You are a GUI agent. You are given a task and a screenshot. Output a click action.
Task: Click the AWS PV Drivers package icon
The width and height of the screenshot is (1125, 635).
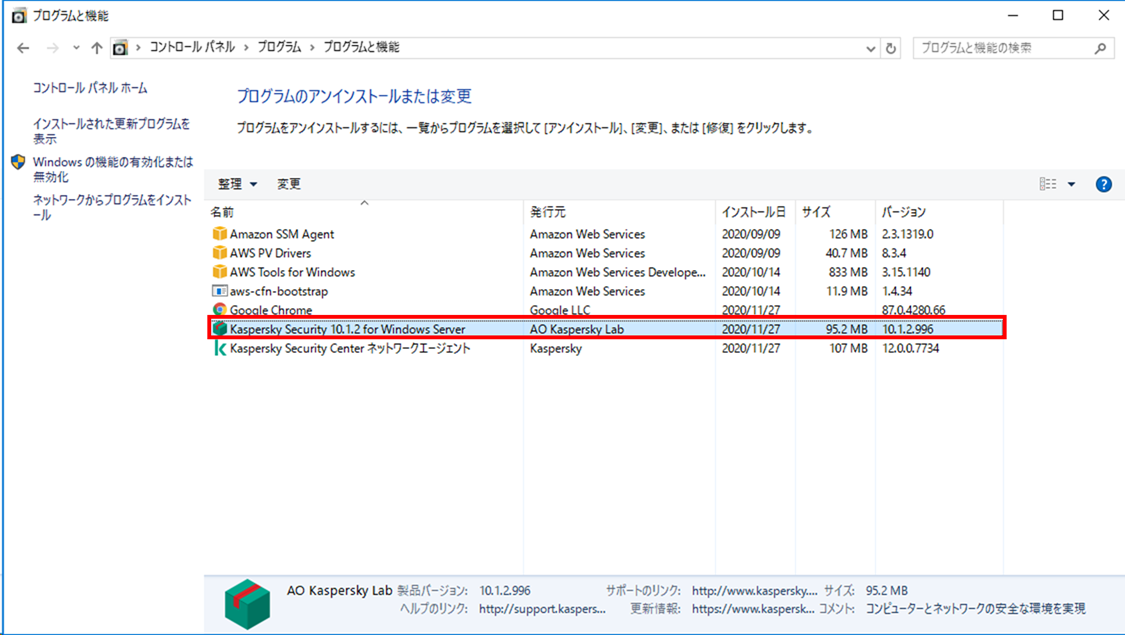pyautogui.click(x=220, y=253)
